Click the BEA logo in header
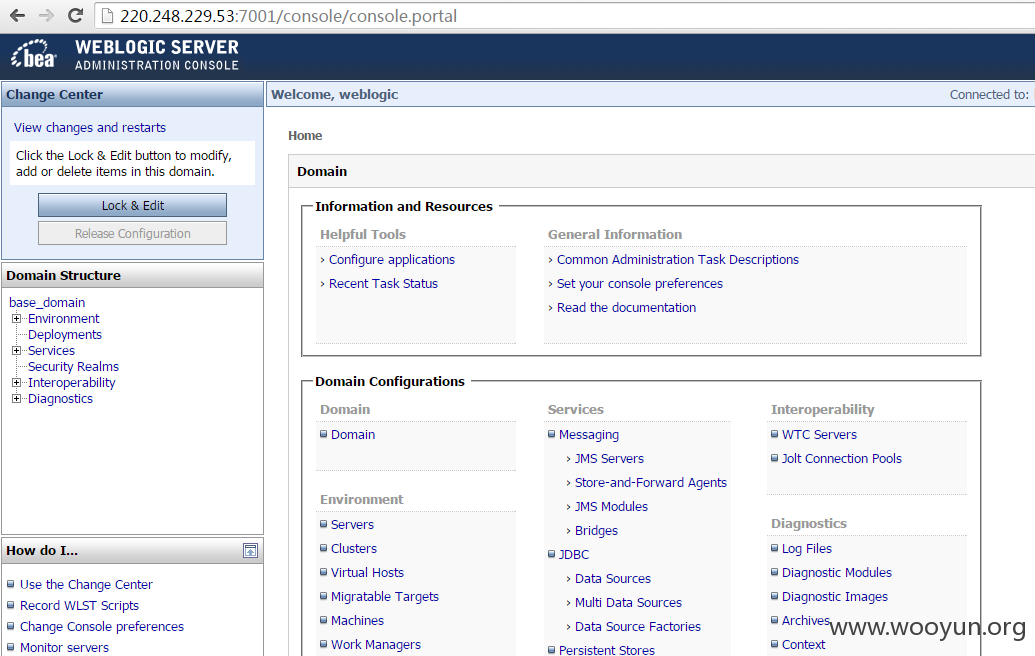 pyautogui.click(x=34, y=55)
